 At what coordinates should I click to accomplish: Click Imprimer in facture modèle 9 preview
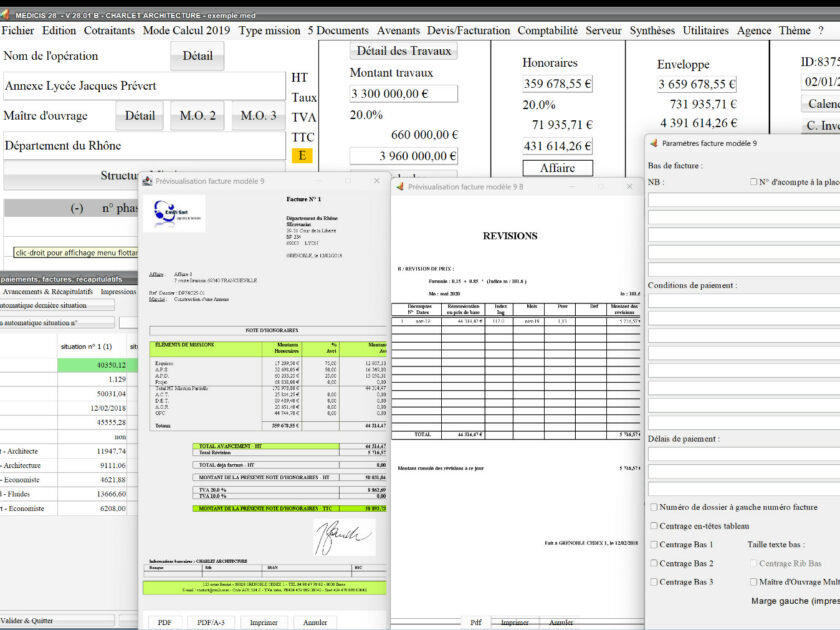pos(264,622)
